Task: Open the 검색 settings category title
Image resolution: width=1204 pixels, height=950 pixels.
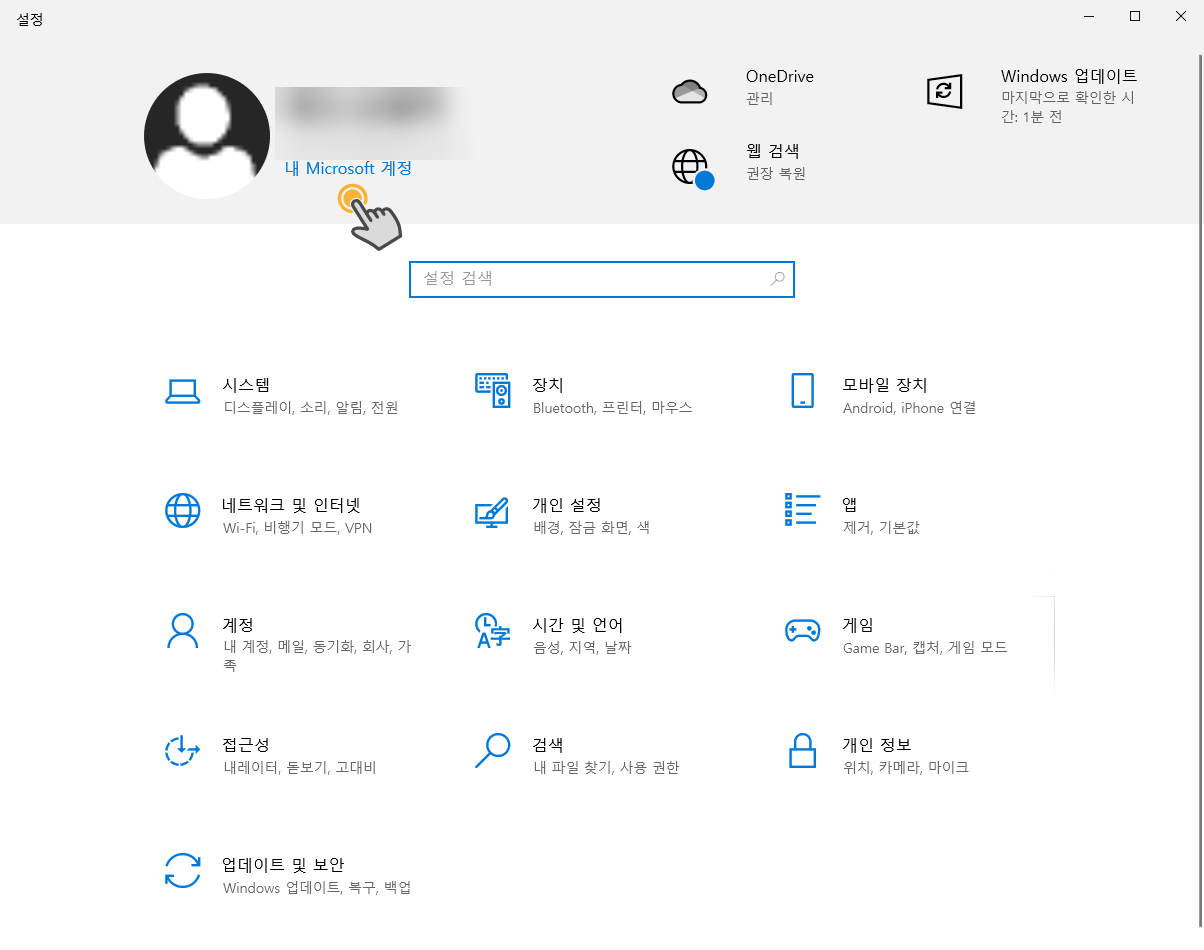Action: pos(548,745)
